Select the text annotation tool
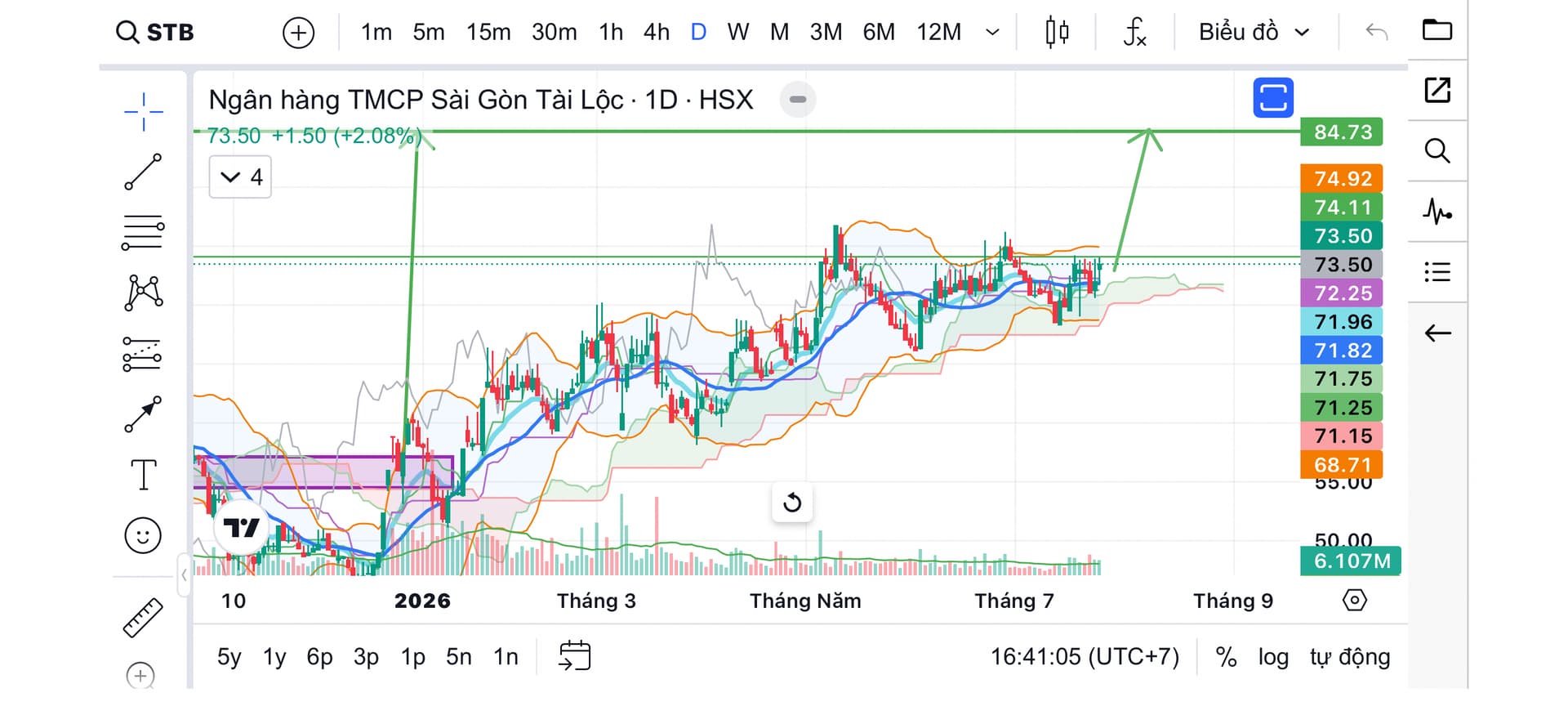This screenshot has height=724, width=1568. tap(144, 475)
